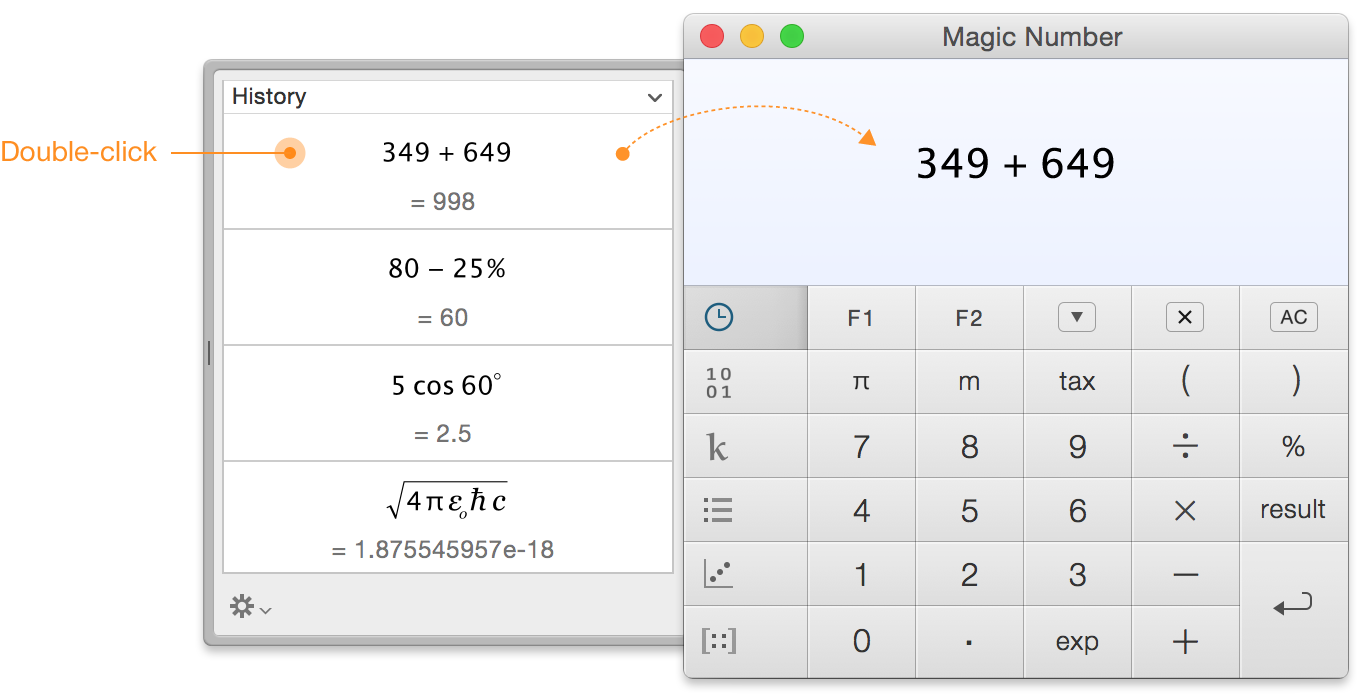Click the divide operator key

coord(1185,446)
